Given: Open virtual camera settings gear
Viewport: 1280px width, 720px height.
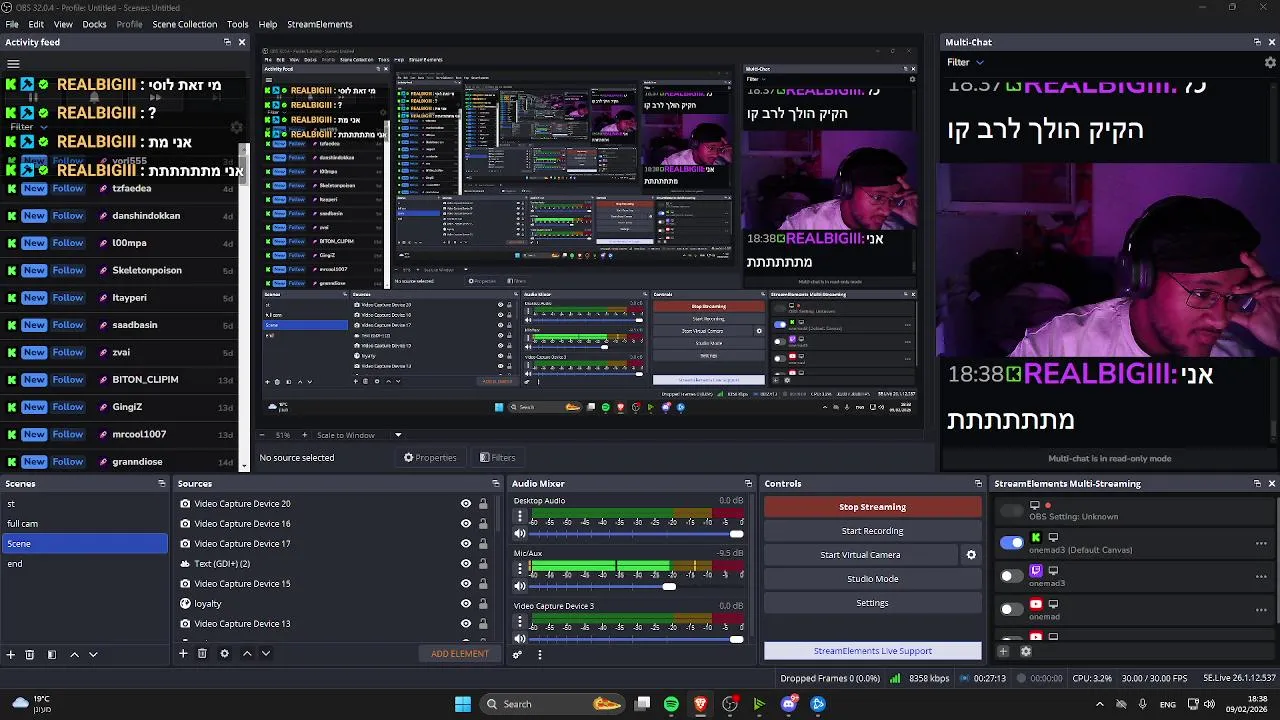Looking at the screenshot, I should tap(971, 555).
